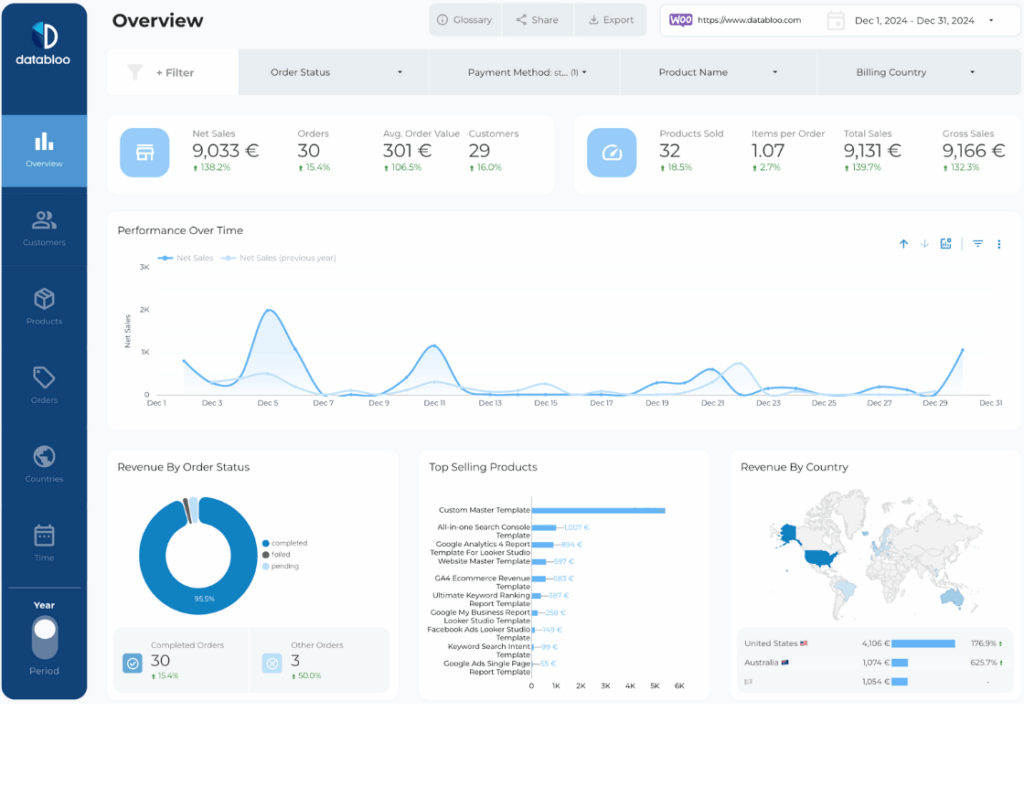Toggle the Year/Period switch
Viewport: 1024px width, 786px height.
coord(45,637)
